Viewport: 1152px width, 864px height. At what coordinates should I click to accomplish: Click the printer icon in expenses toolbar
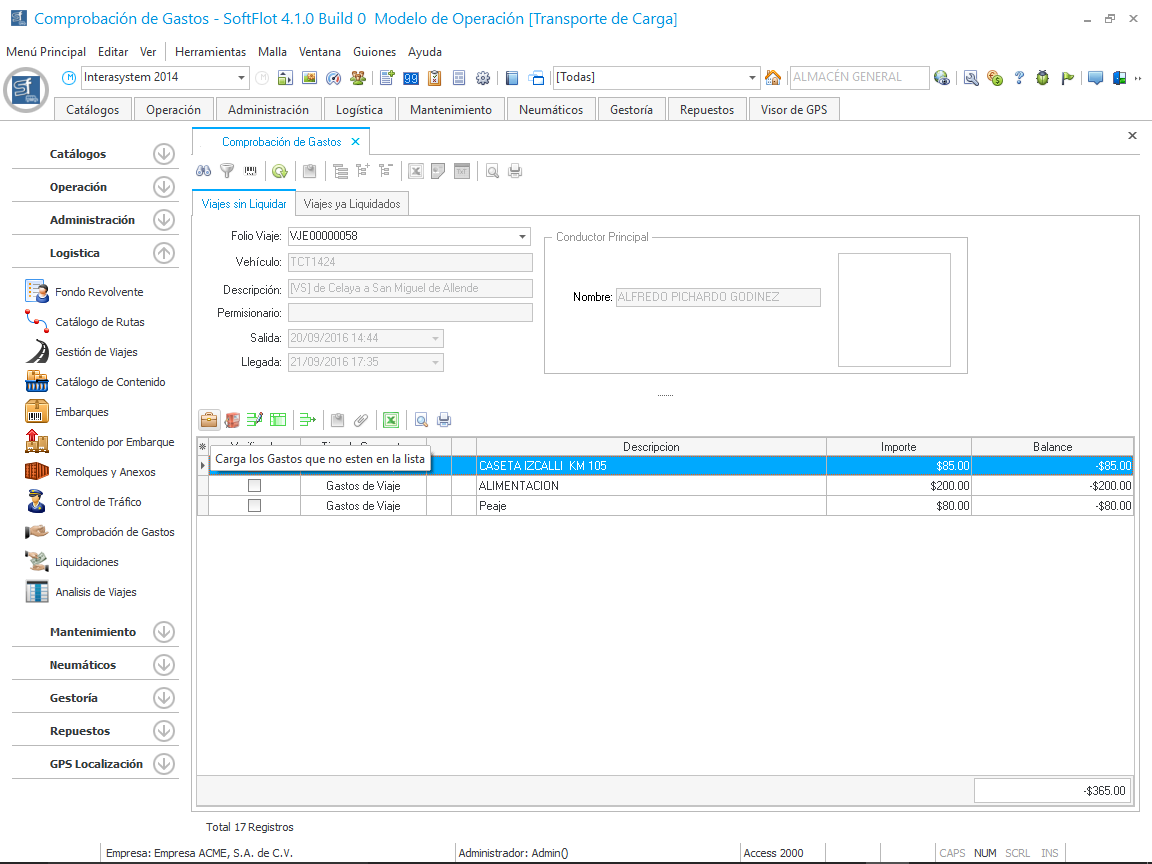click(x=444, y=420)
